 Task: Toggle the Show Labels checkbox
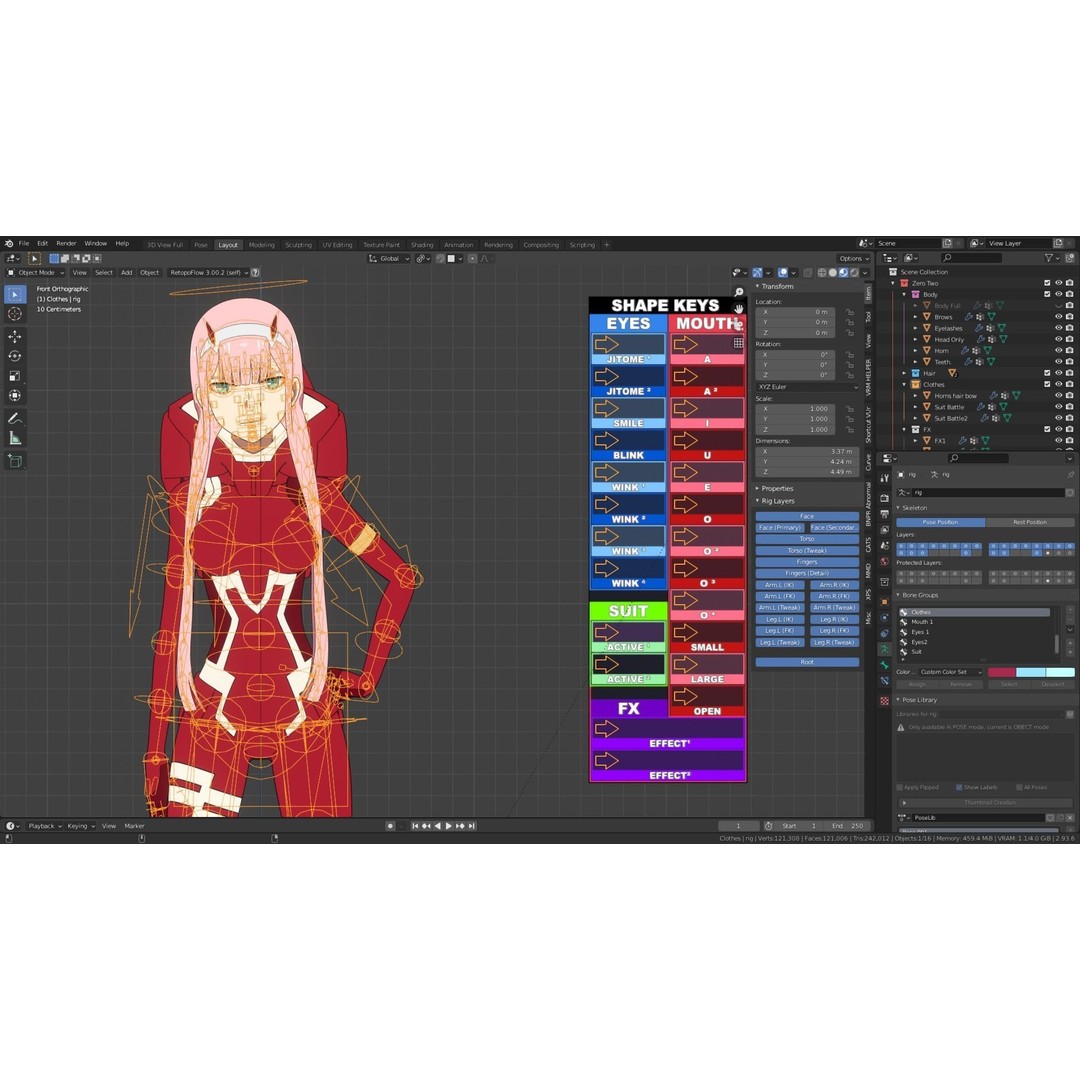[959, 787]
